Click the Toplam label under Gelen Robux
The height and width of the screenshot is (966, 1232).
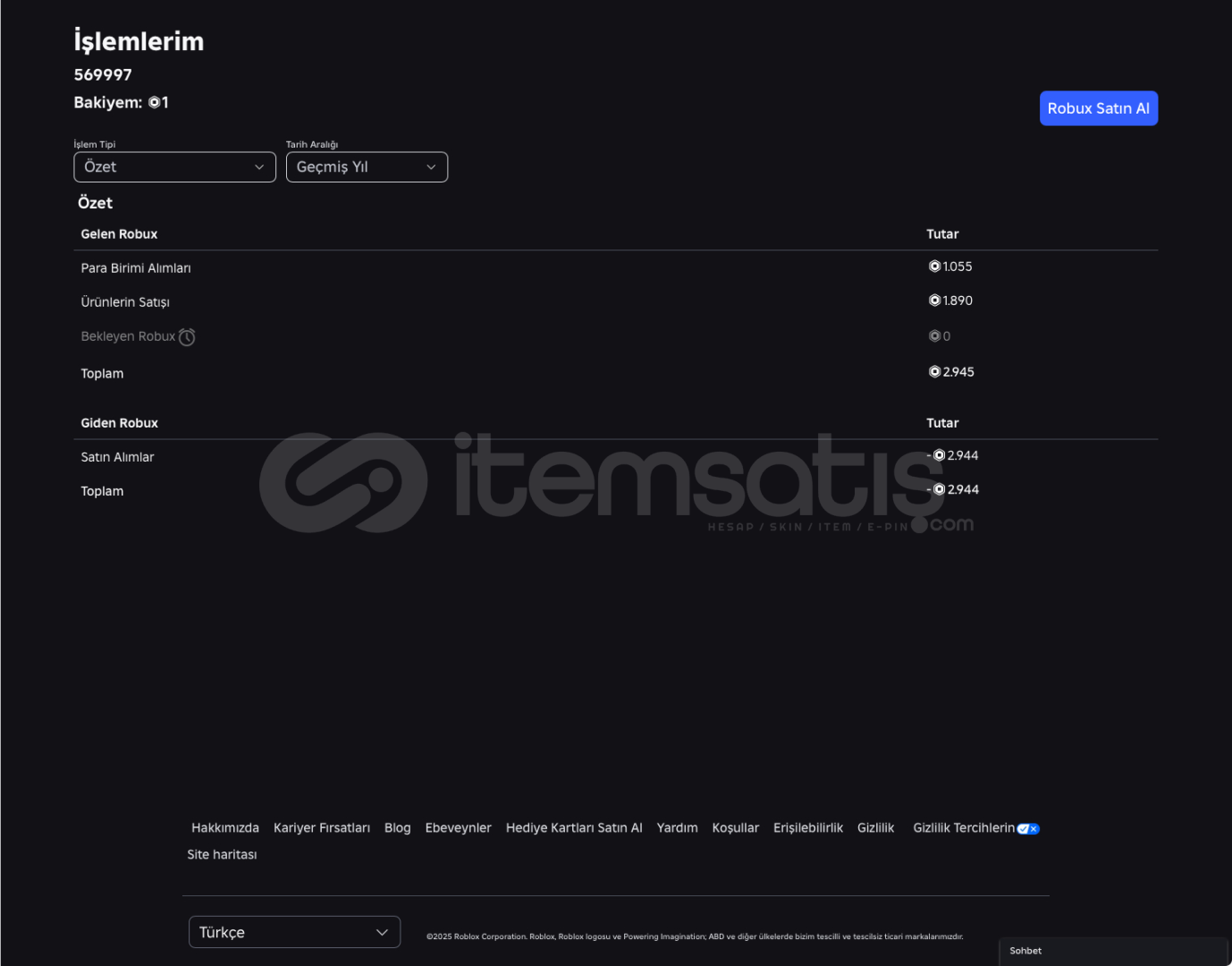click(102, 374)
